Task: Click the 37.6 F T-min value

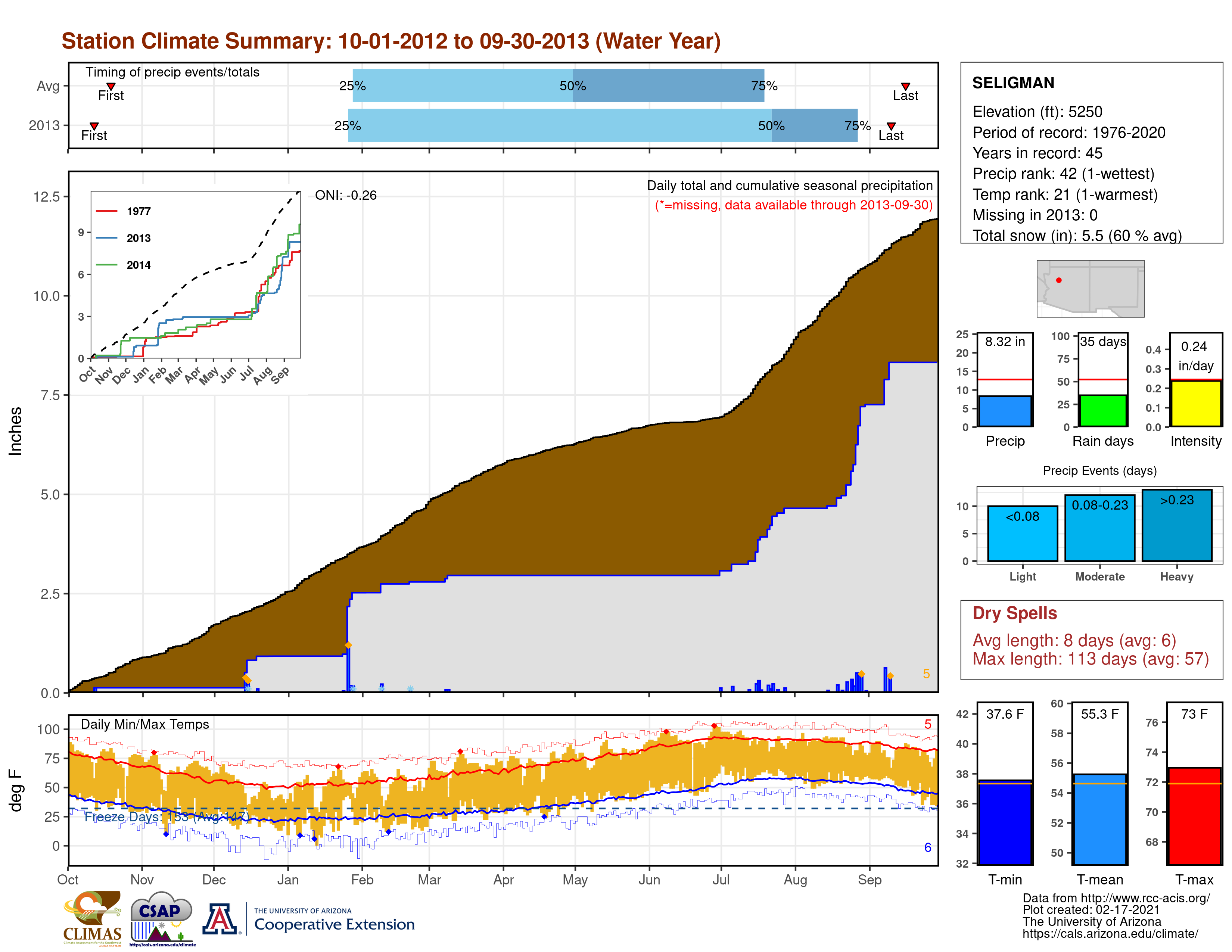Action: pos(1005,714)
